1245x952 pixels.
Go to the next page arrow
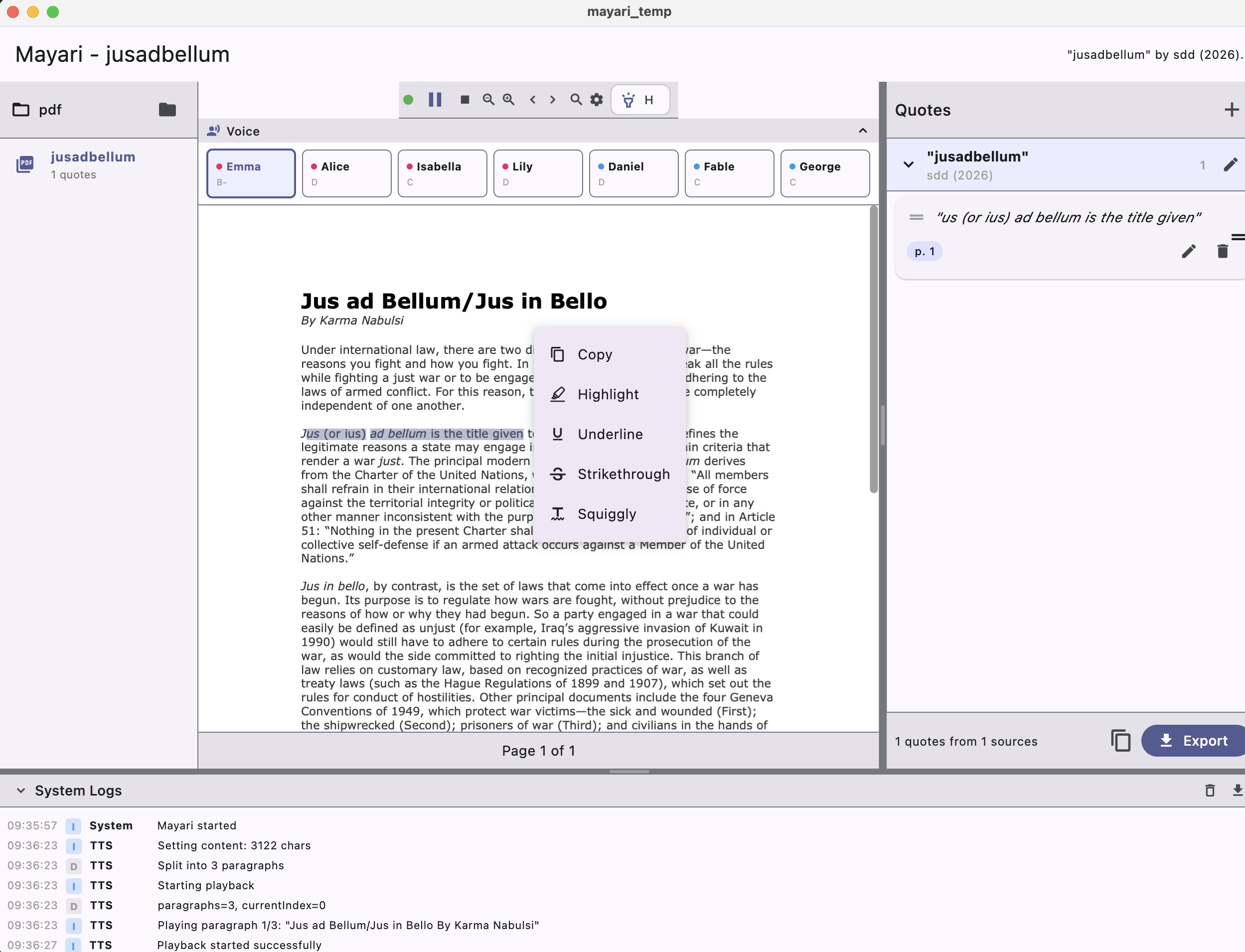click(553, 100)
